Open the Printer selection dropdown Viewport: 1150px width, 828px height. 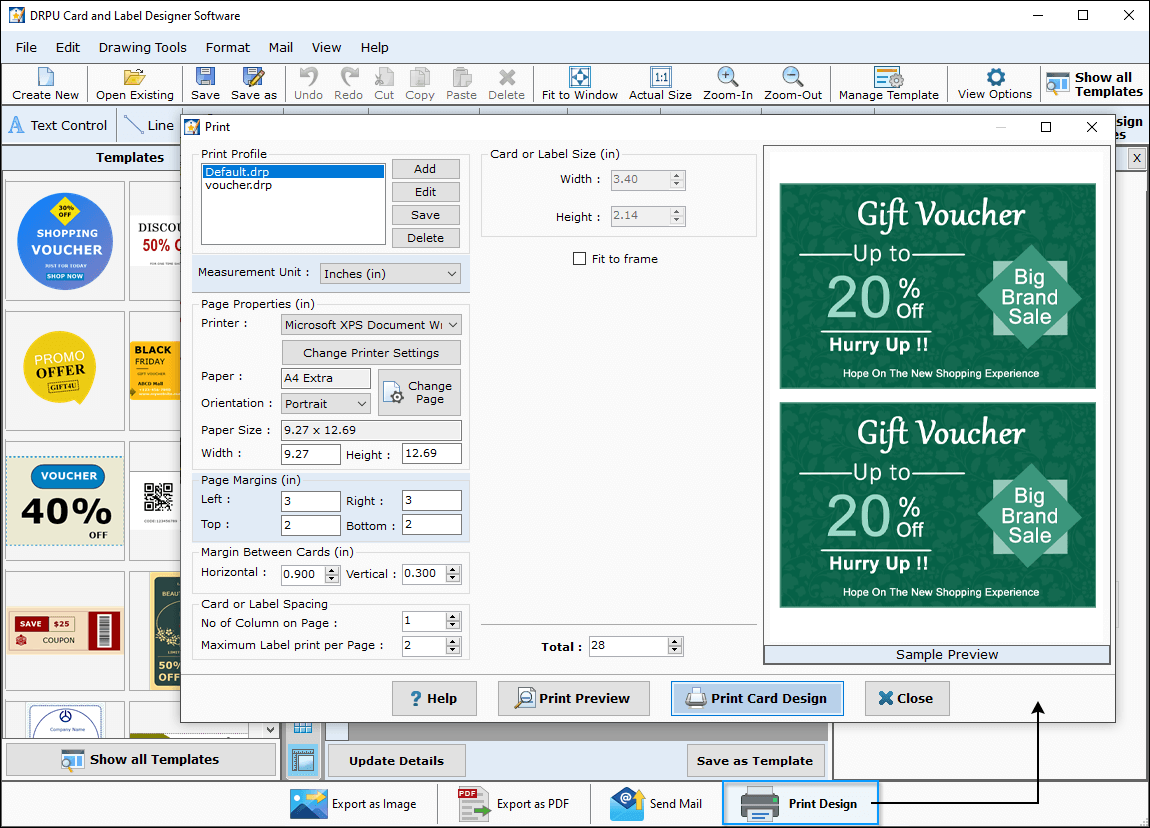coord(371,325)
